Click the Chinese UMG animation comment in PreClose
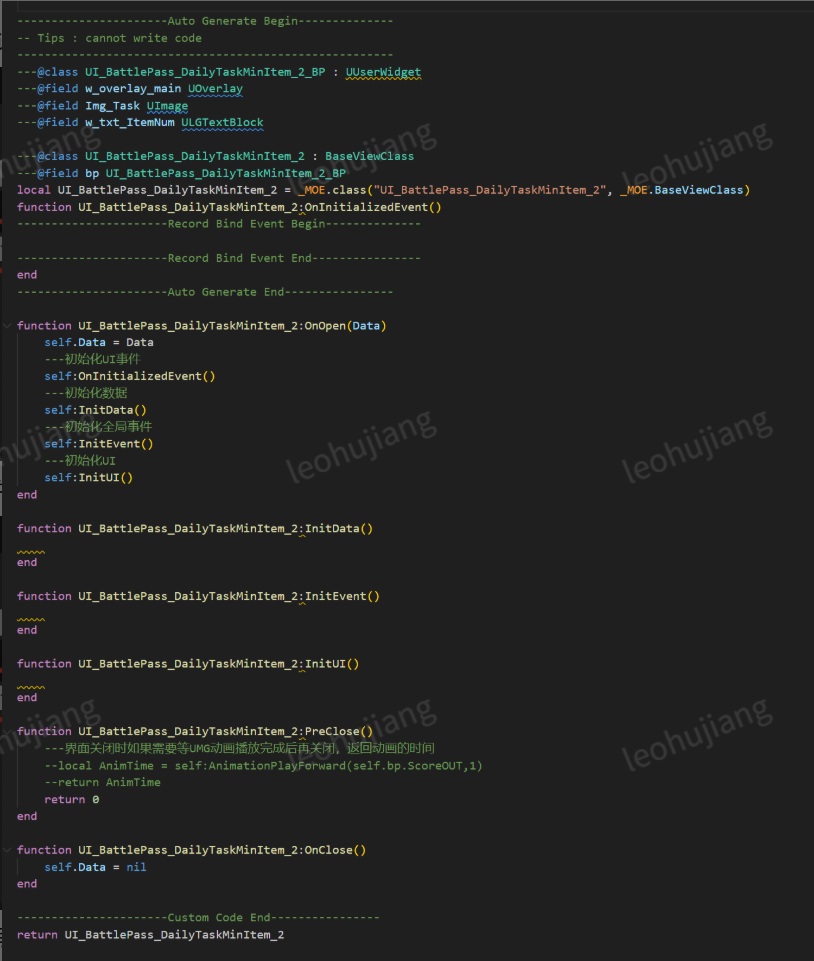Viewport: 814px width, 961px height. 240,748
